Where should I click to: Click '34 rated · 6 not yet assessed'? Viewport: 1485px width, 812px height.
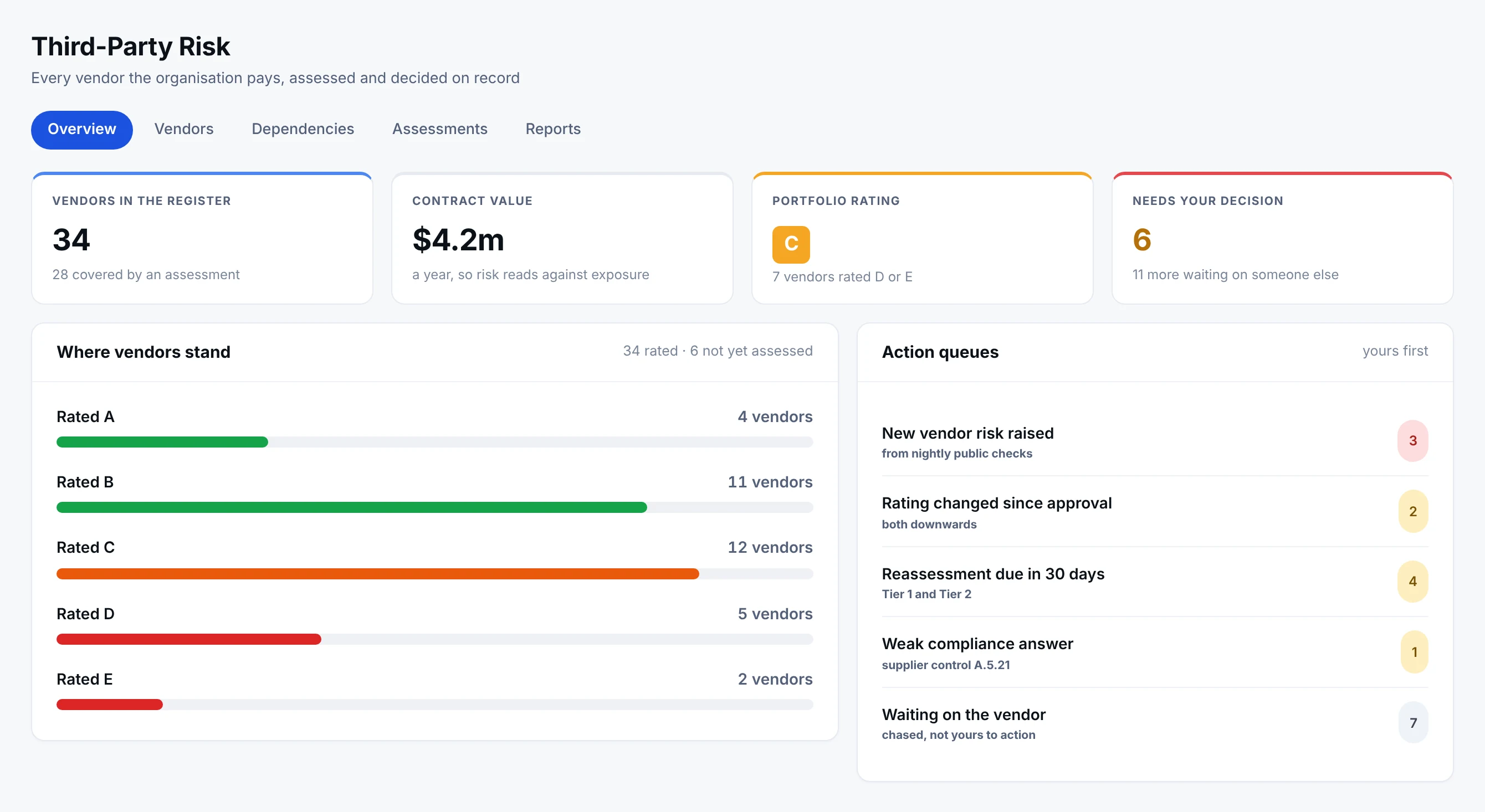718,351
